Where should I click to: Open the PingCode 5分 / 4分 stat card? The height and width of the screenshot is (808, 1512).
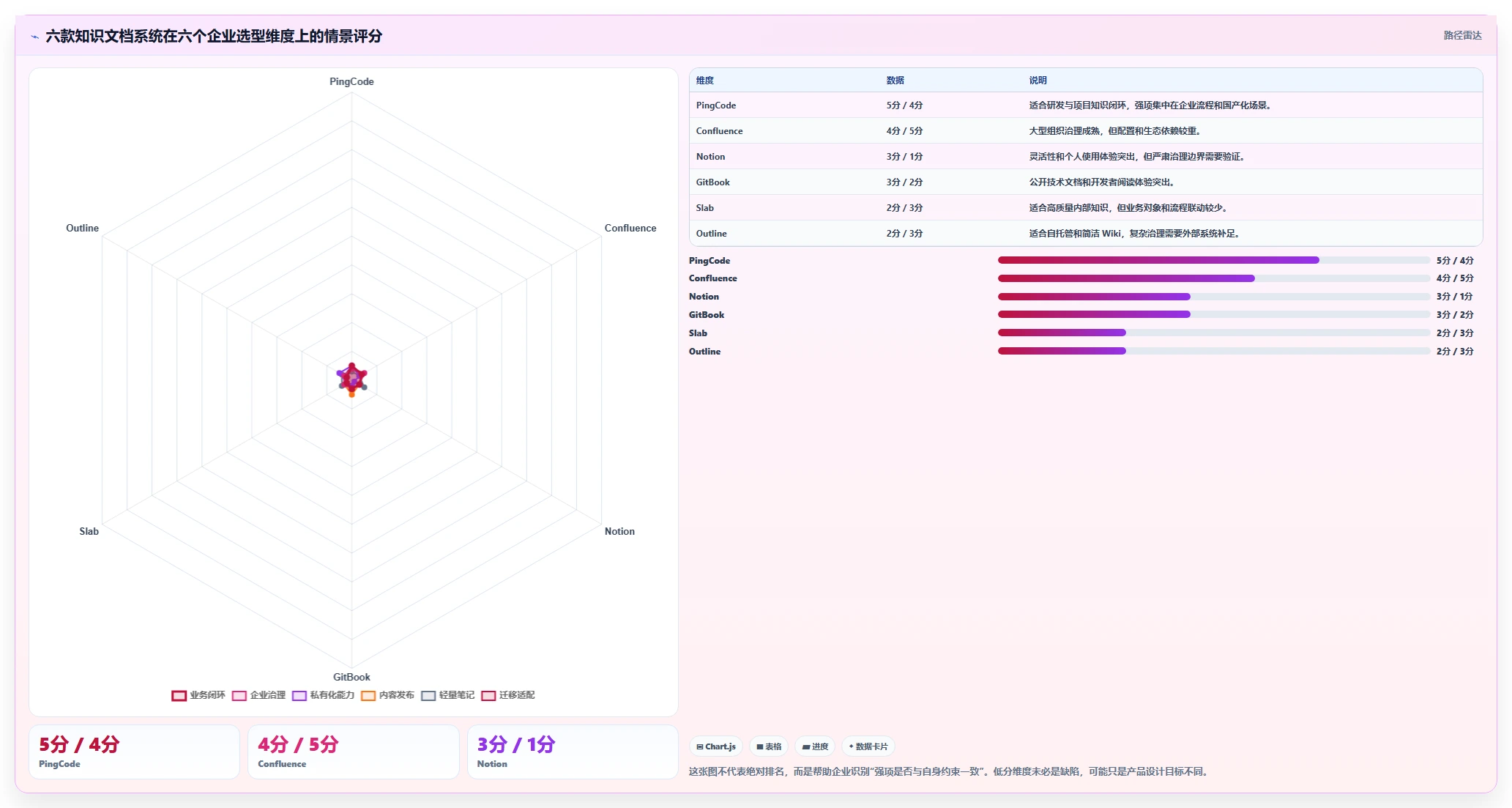(x=134, y=752)
